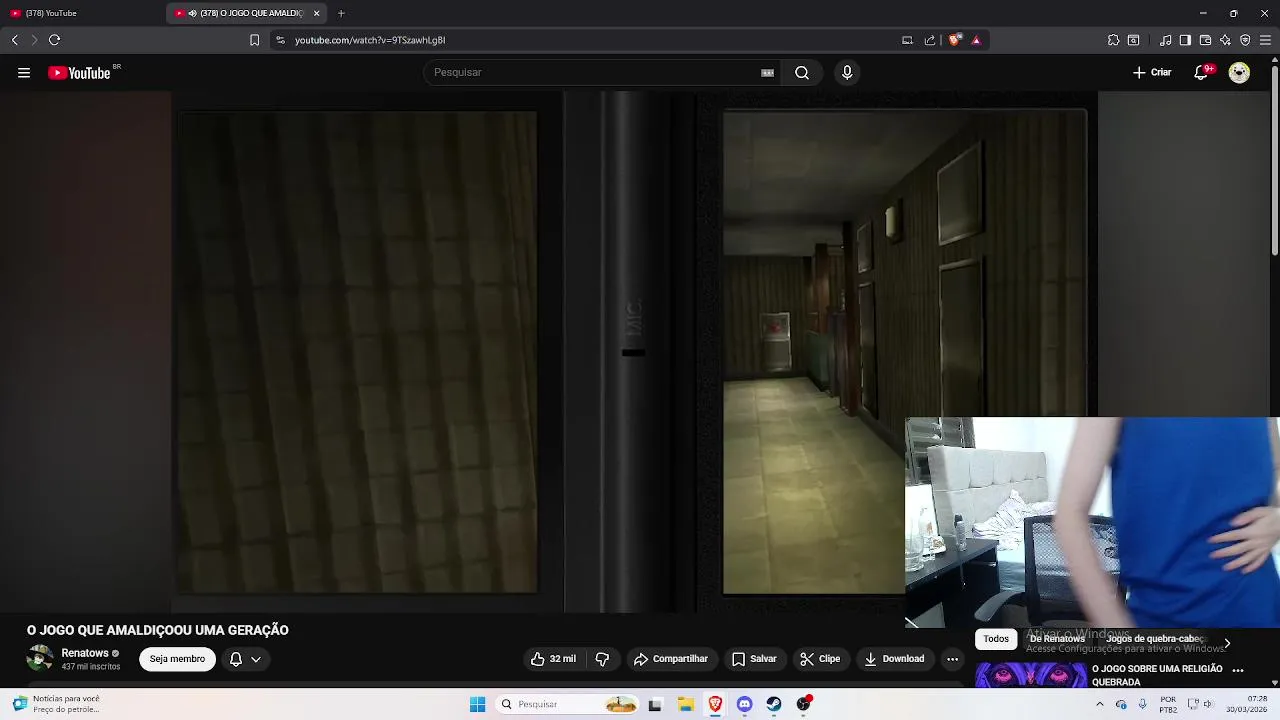
Task: Click Seja membro join button
Action: pos(177,659)
